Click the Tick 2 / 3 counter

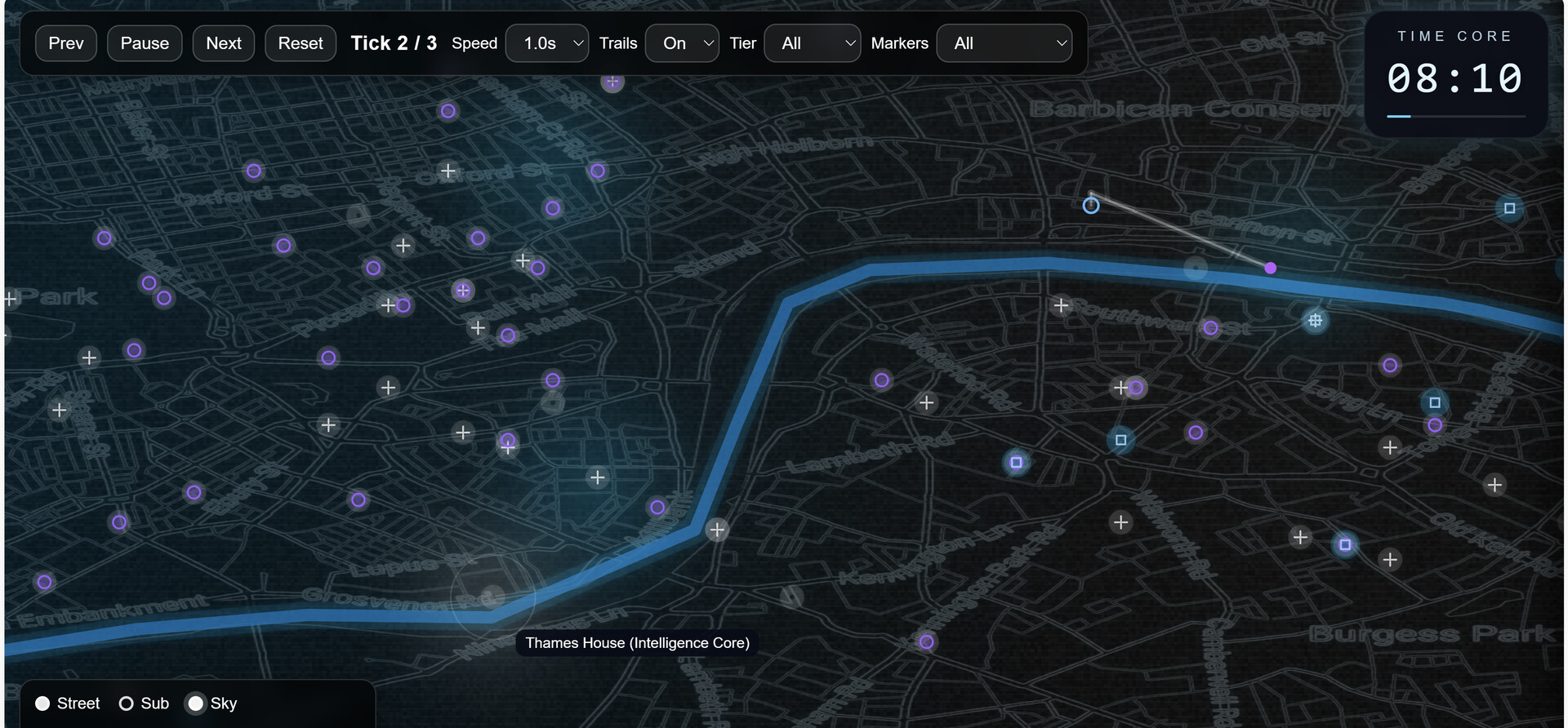(394, 43)
